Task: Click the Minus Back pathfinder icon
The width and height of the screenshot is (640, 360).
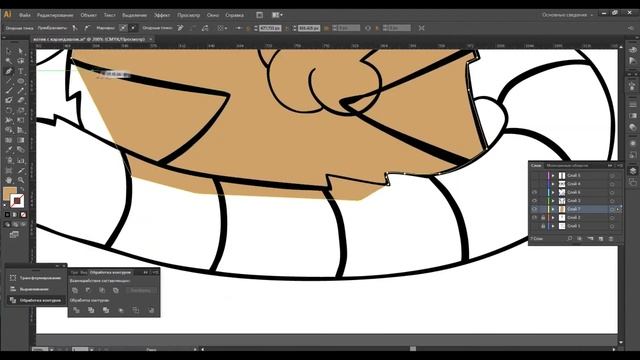Action: [151, 310]
